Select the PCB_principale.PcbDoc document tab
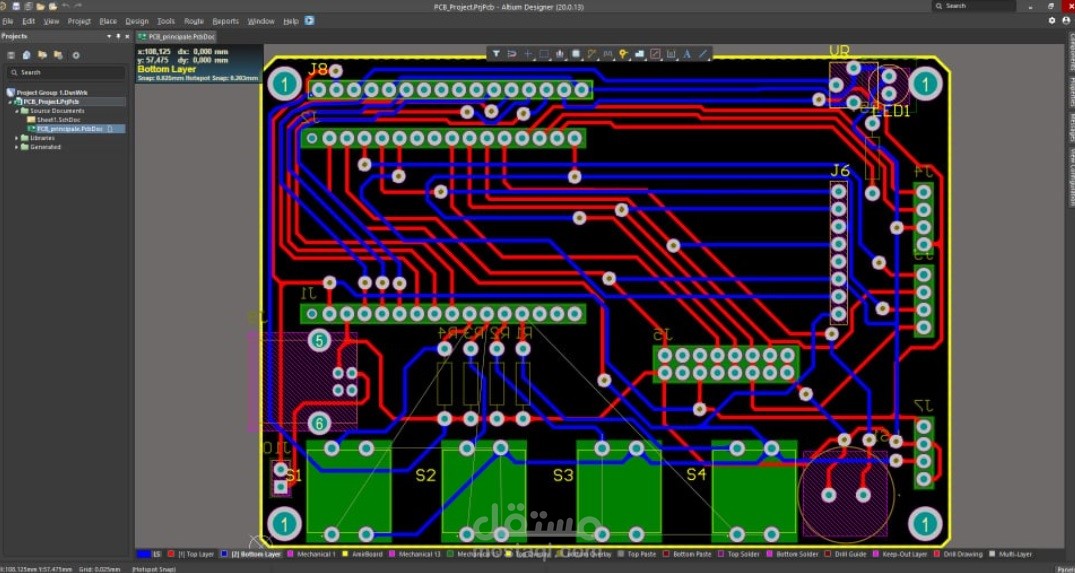This screenshot has height=573, width=1075. (176, 36)
